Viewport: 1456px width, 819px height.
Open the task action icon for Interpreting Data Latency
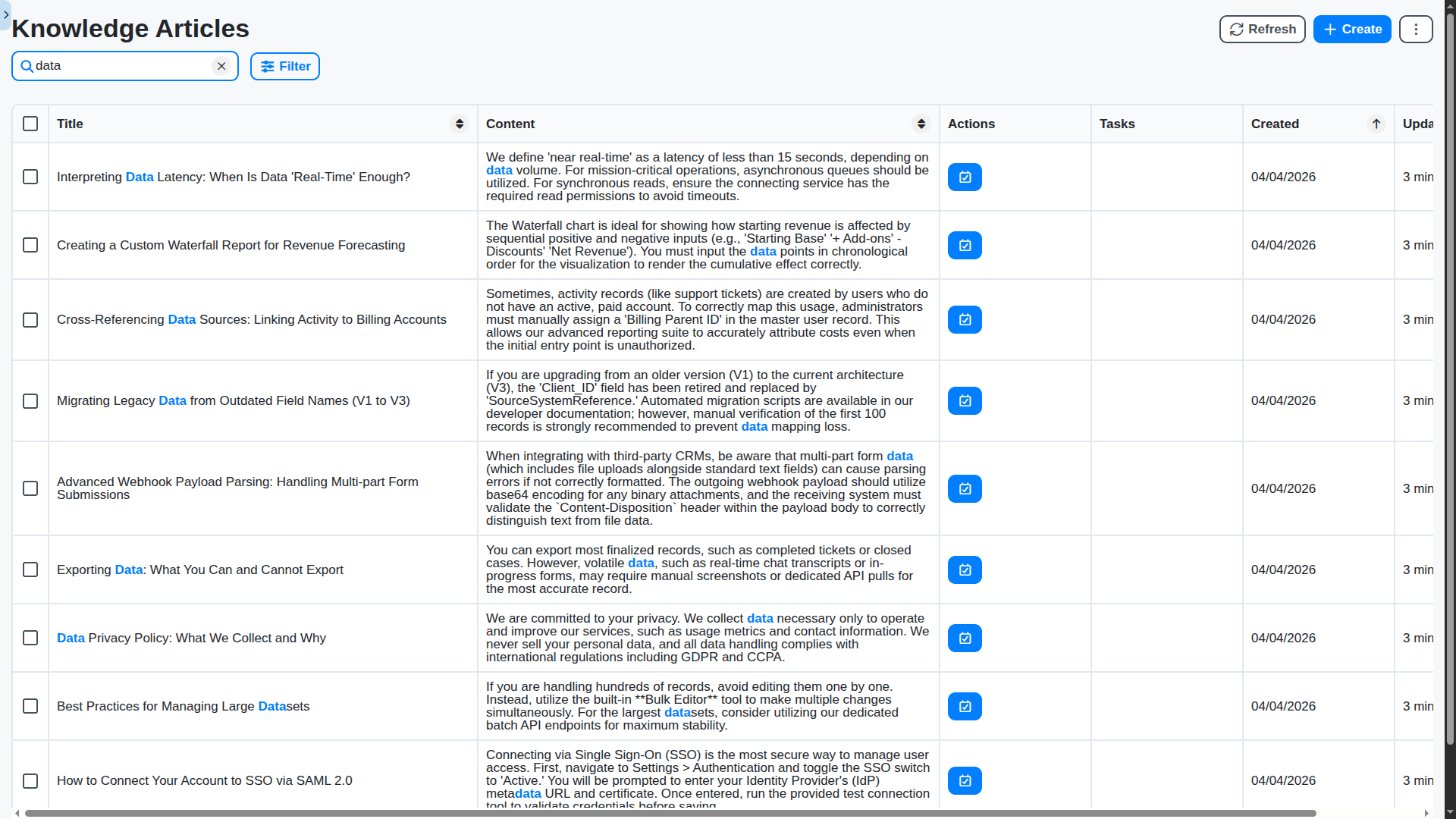pyautogui.click(x=964, y=177)
